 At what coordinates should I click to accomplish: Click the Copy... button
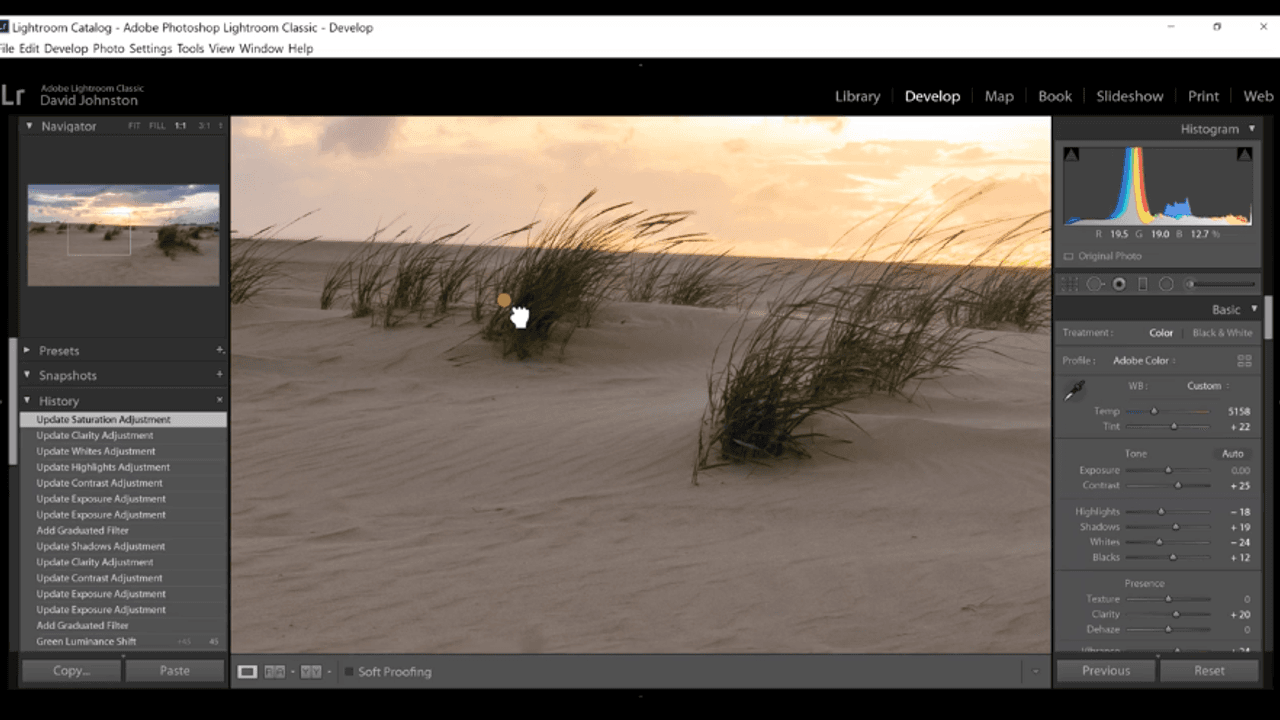72,670
